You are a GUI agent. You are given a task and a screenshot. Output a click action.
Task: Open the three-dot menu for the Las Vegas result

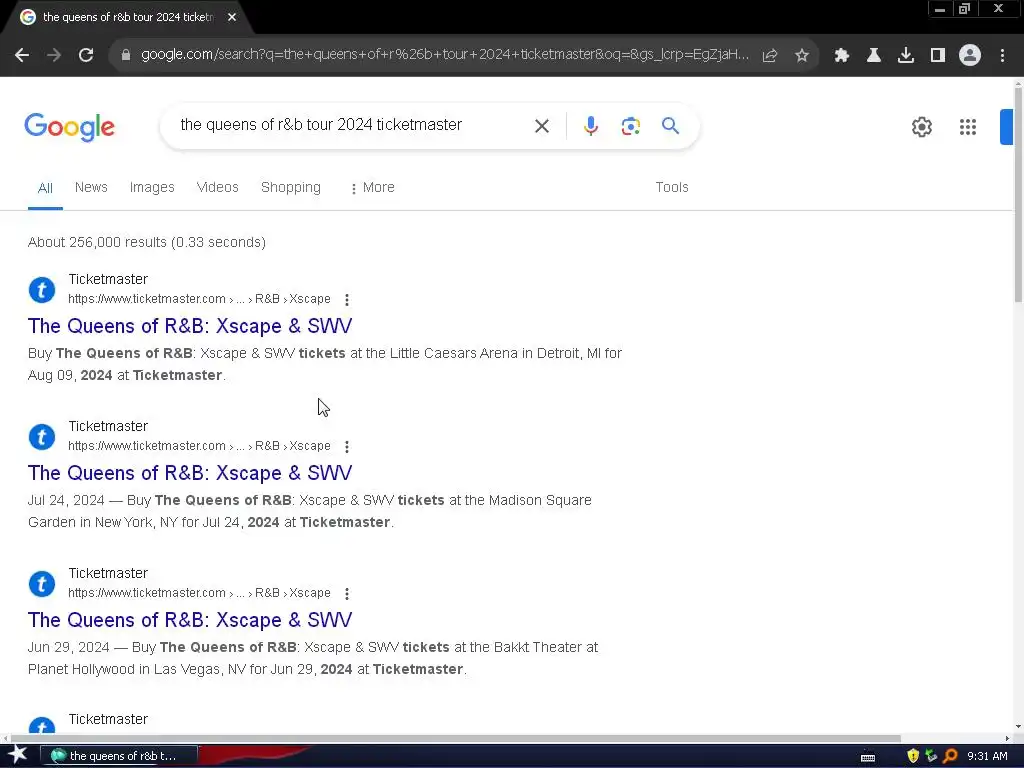(347, 594)
